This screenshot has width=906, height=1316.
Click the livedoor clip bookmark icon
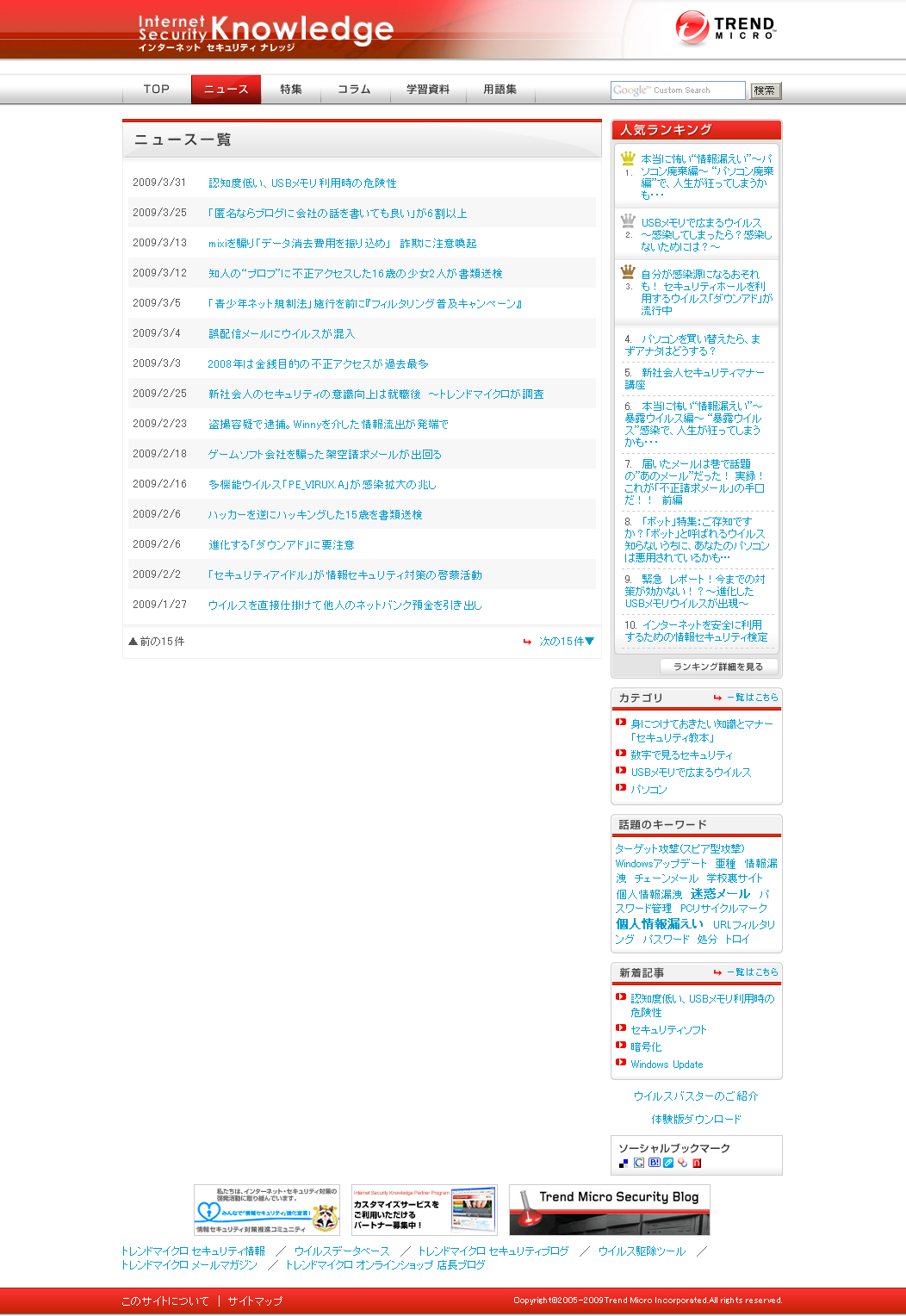[668, 1164]
